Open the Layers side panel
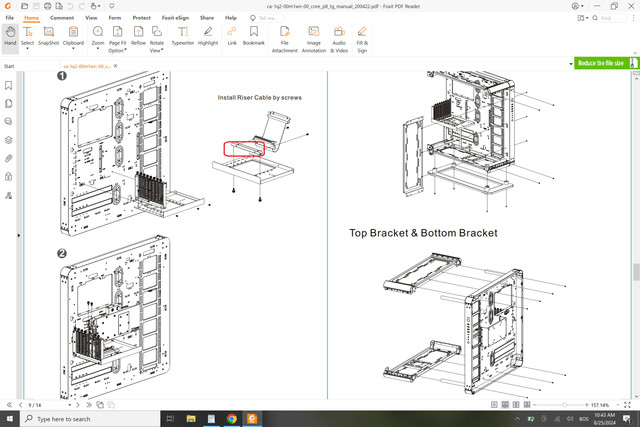 pos(8,140)
